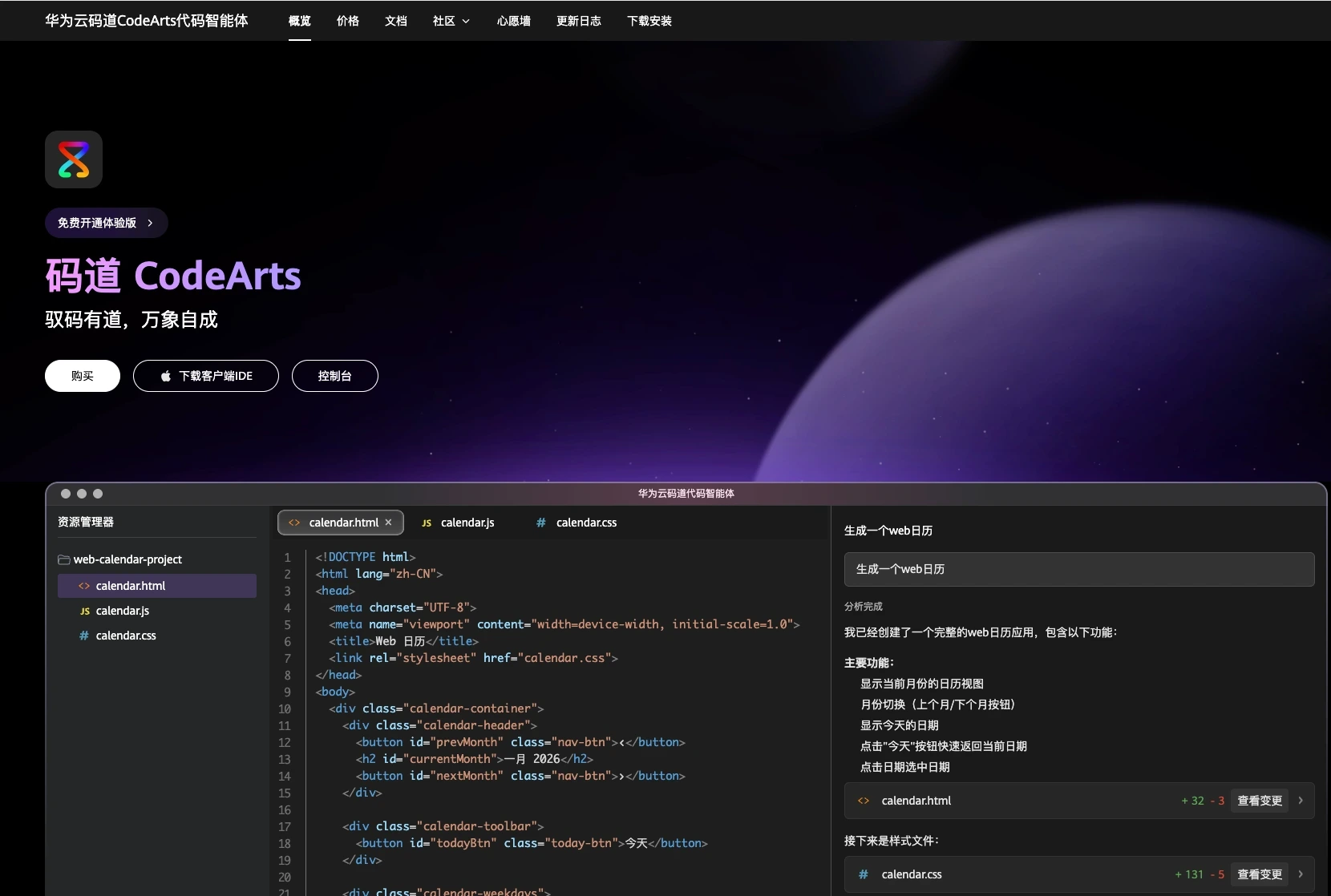The height and width of the screenshot is (896, 1331).
Task: Click the todayBtn button code line
Action: click(x=532, y=843)
